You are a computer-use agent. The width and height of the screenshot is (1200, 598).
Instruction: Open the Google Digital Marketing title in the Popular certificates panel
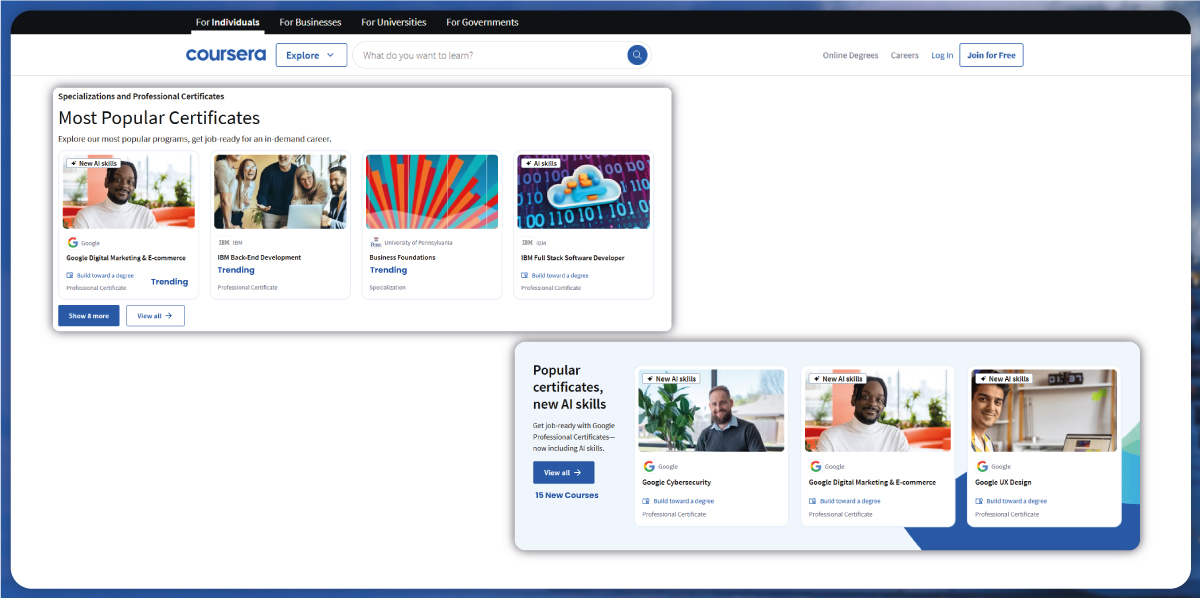point(872,482)
